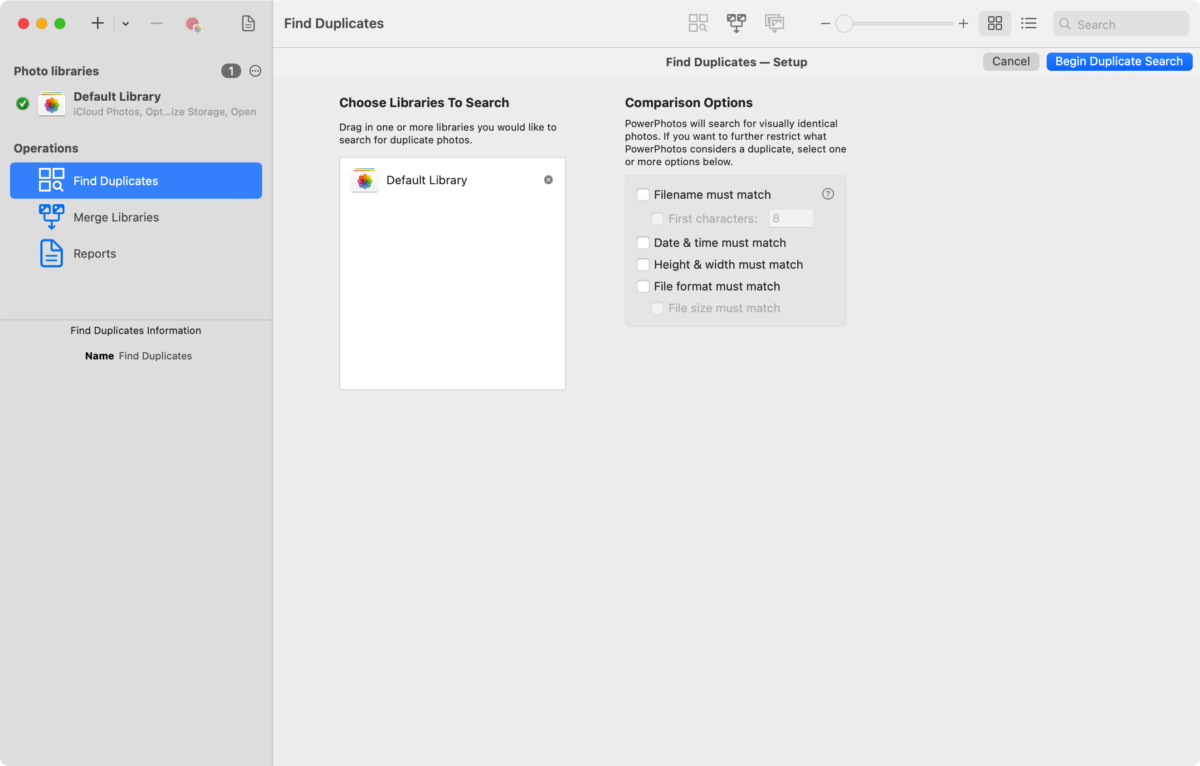
Task: Click the Search field in the toolbar
Action: [x=1120, y=24]
